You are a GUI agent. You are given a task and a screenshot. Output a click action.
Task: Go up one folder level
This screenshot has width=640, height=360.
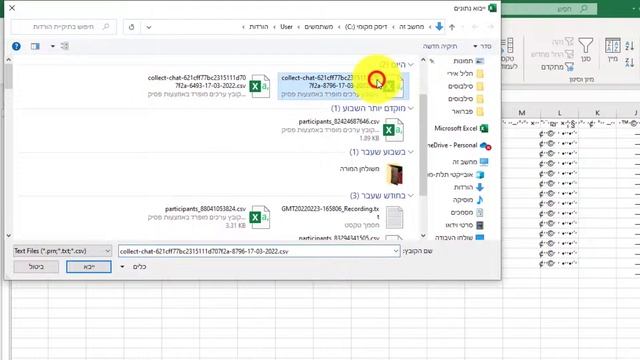click(452, 27)
